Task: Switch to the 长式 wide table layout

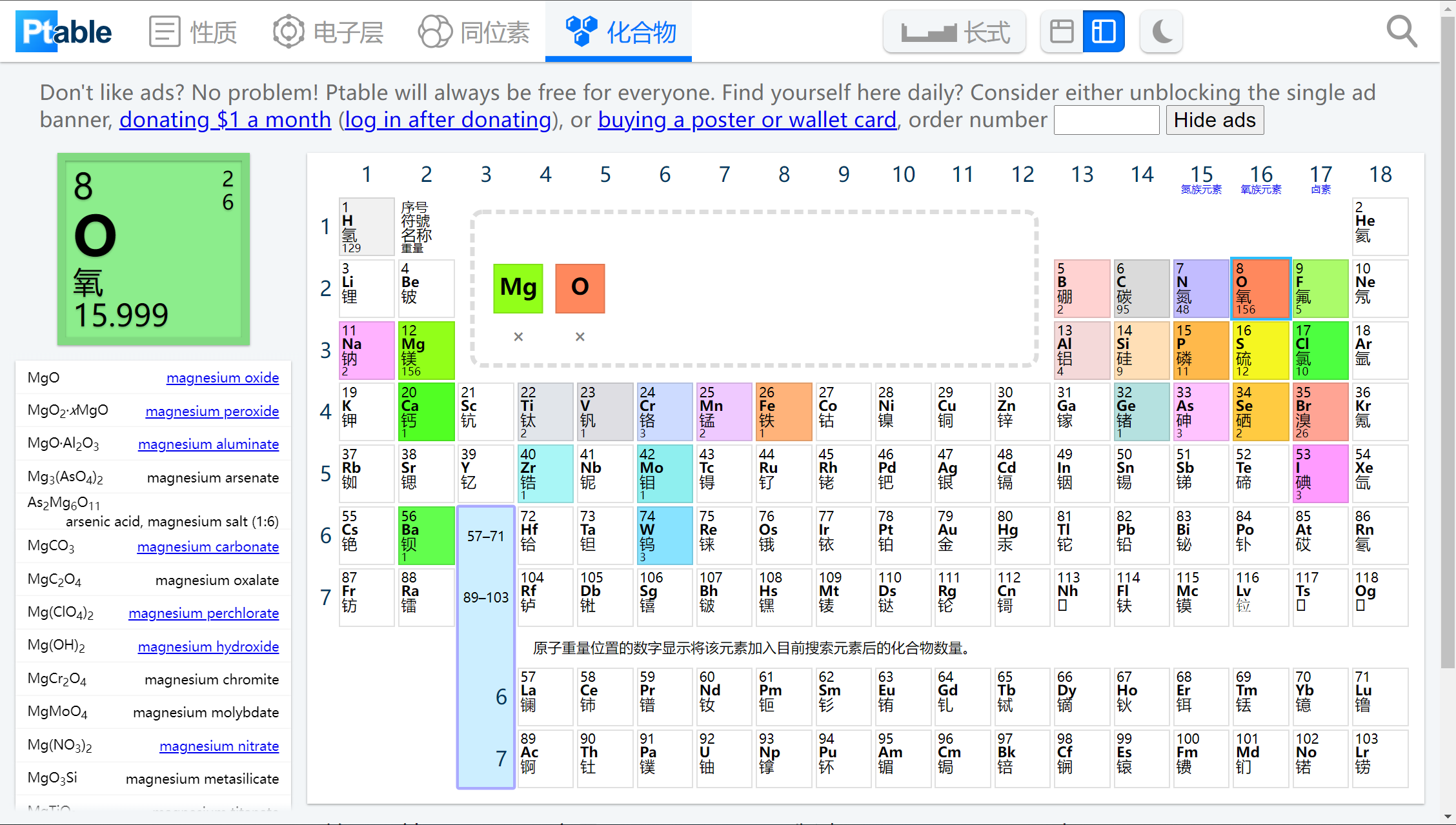Action: pos(954,30)
